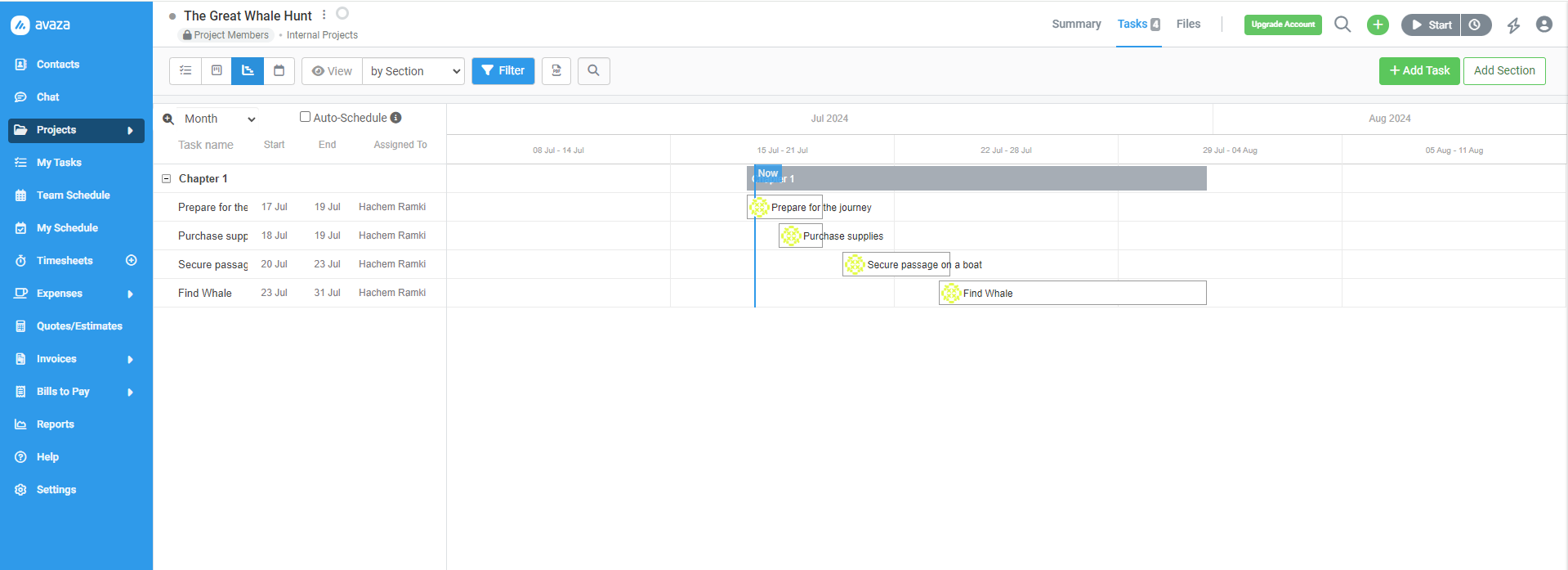Switch to task list view icon
This screenshot has height=570, width=1568.
pyautogui.click(x=185, y=71)
